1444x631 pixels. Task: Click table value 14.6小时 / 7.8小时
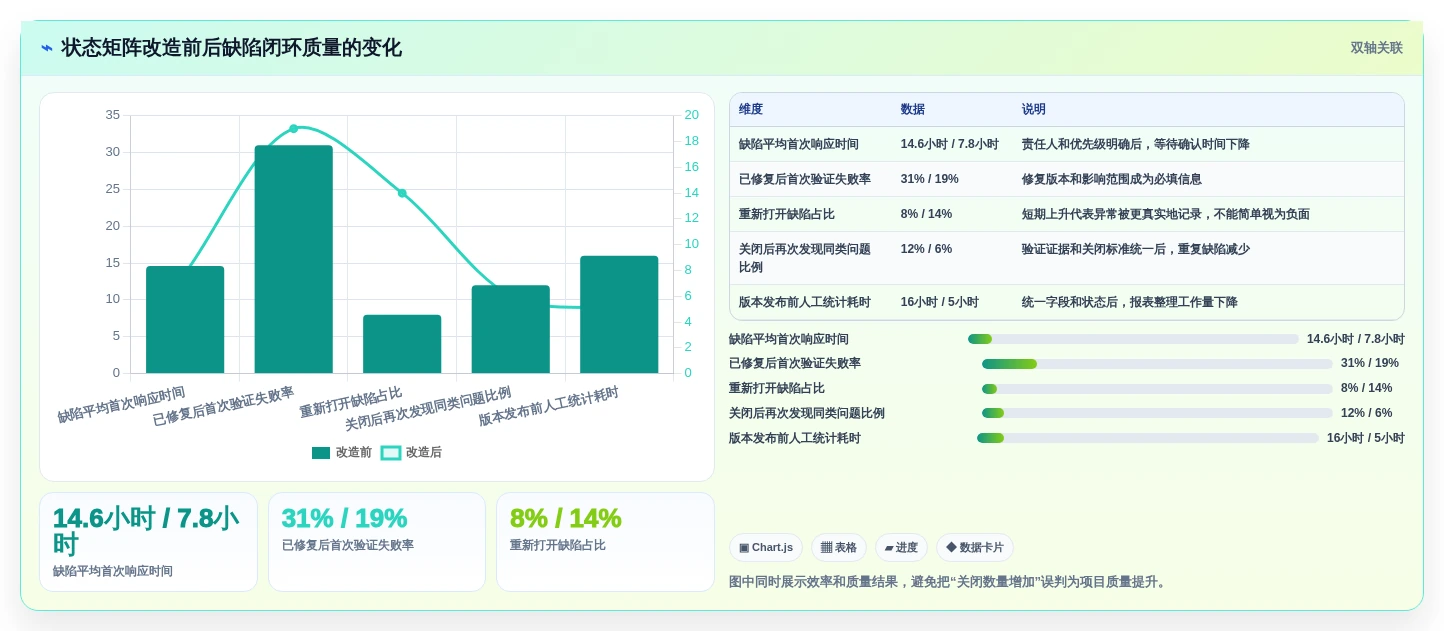(950, 145)
